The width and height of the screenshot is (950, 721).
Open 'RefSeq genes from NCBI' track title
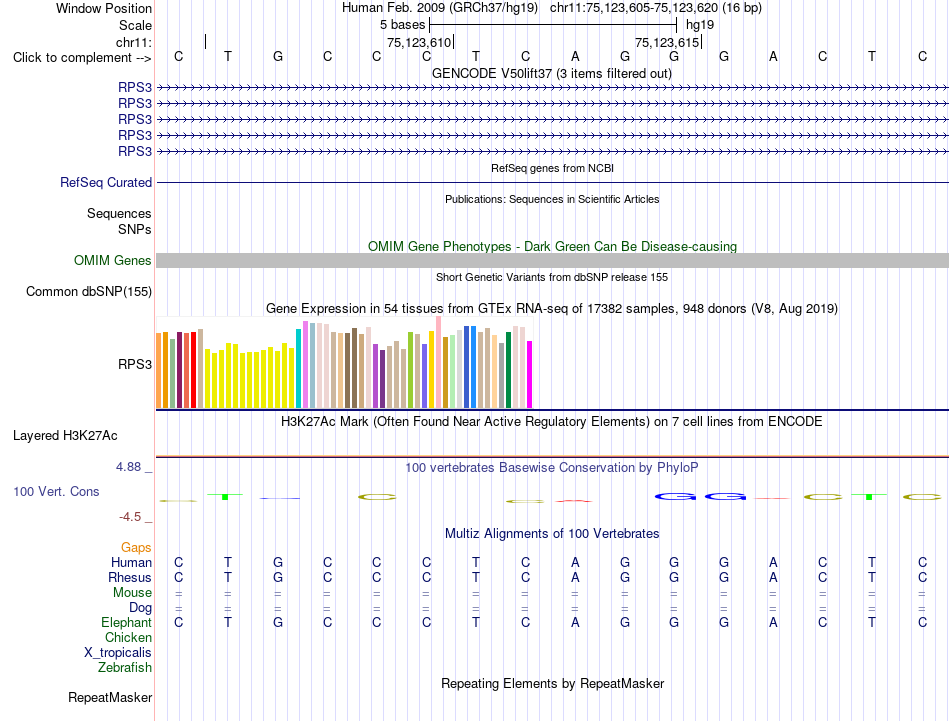552,168
